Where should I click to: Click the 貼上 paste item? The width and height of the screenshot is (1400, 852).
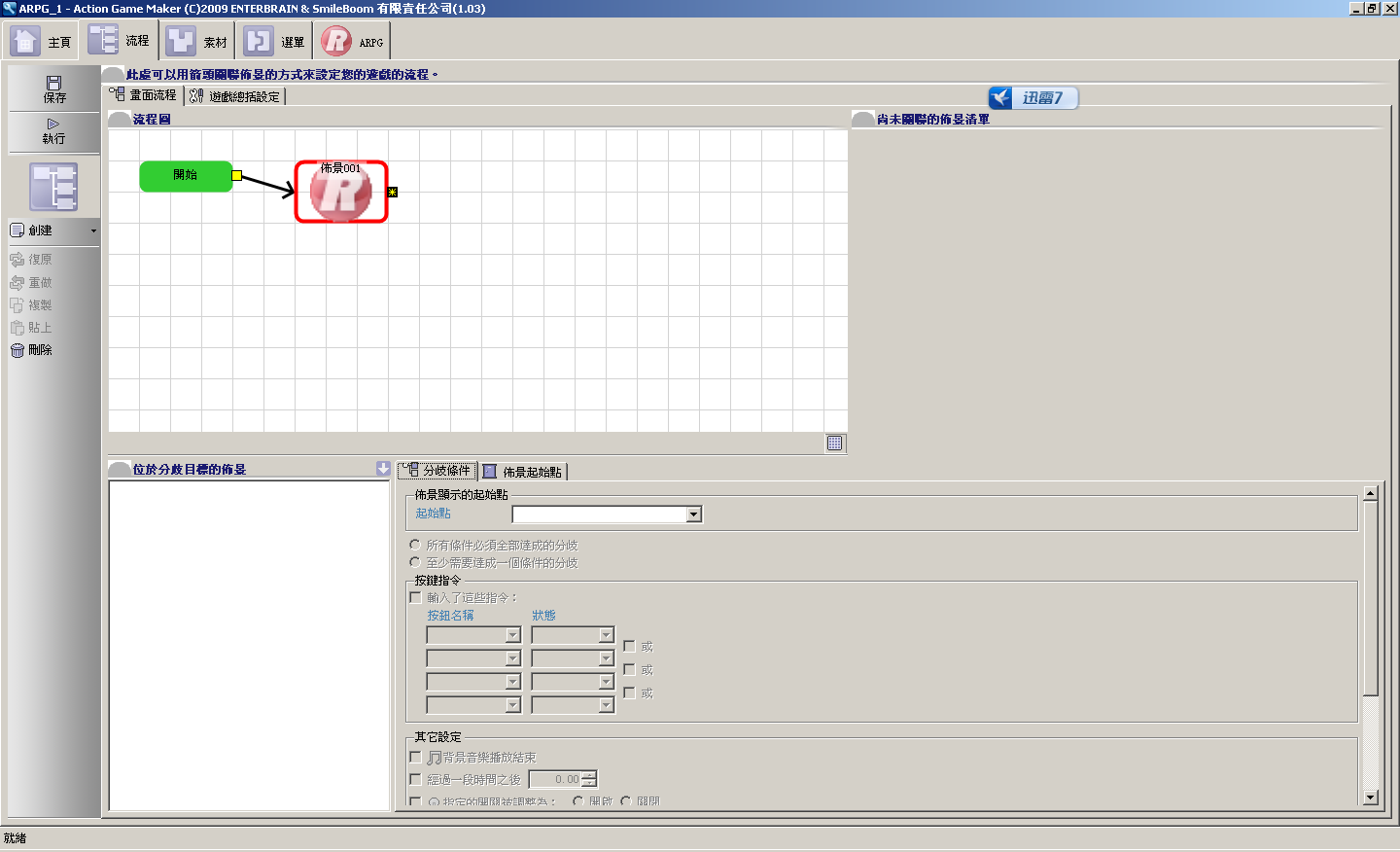(x=31, y=328)
